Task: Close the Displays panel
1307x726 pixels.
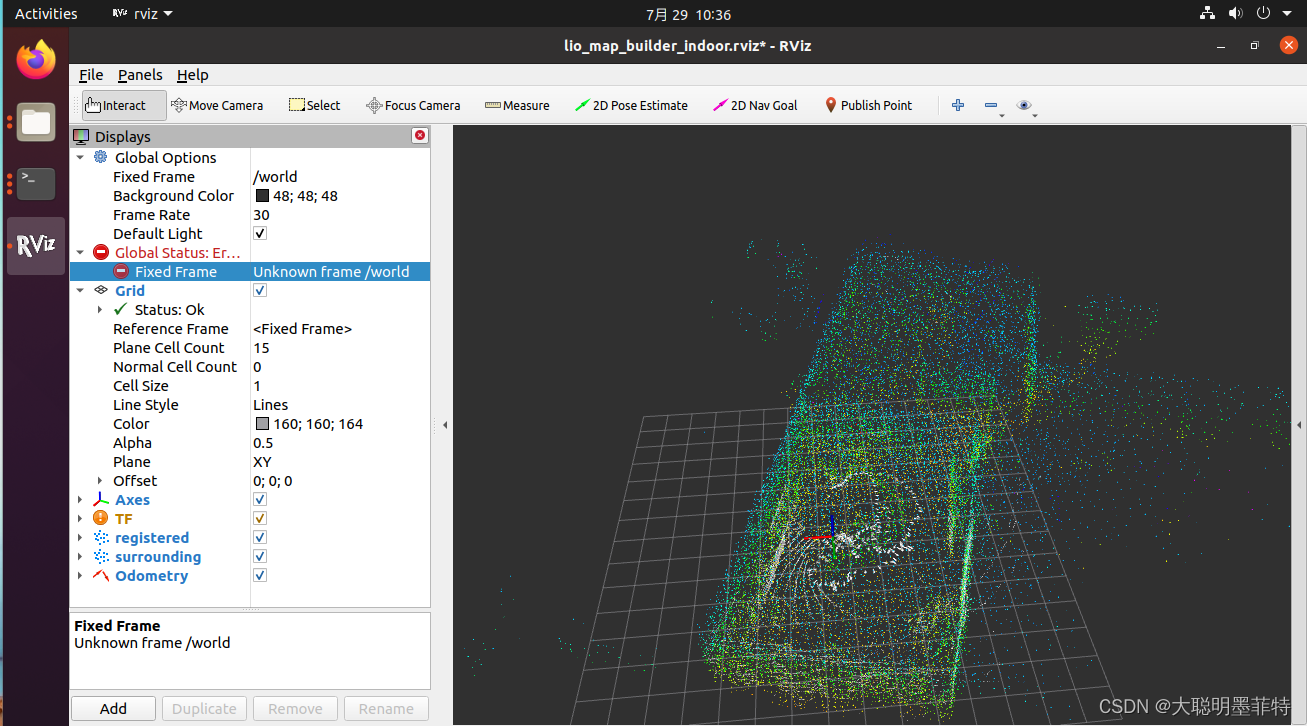Action: tap(419, 135)
